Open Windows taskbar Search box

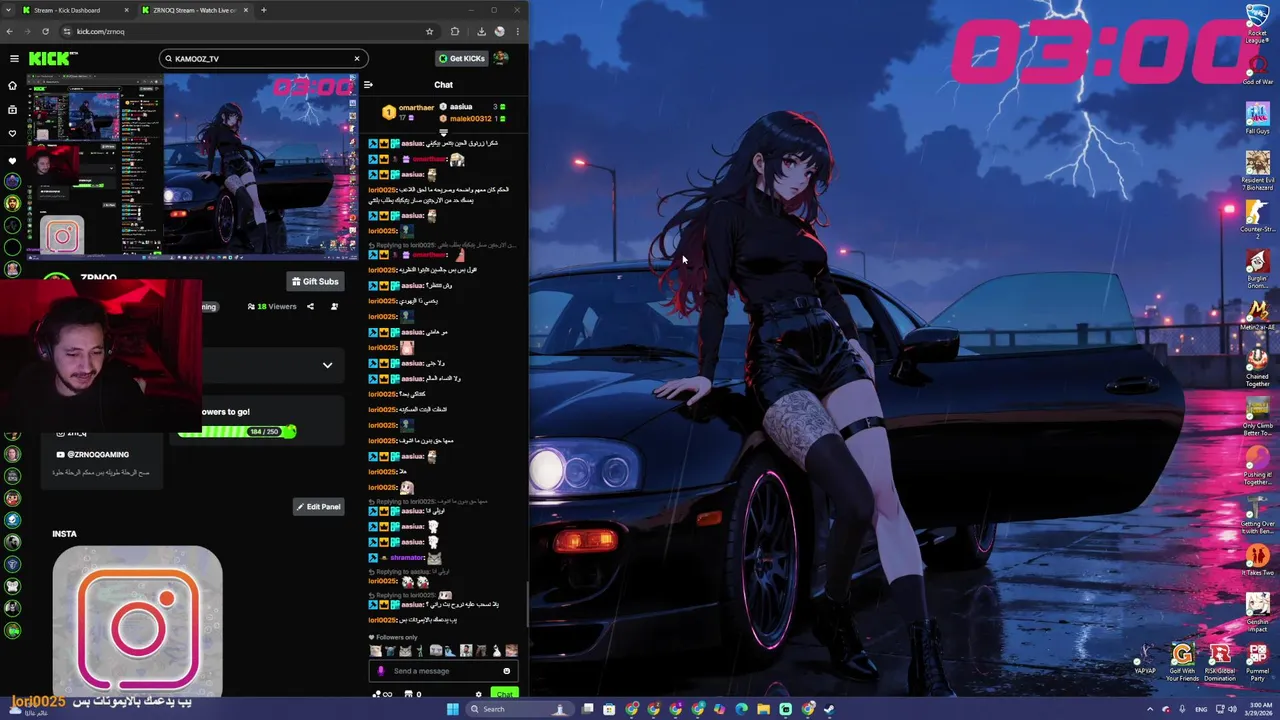point(521,709)
